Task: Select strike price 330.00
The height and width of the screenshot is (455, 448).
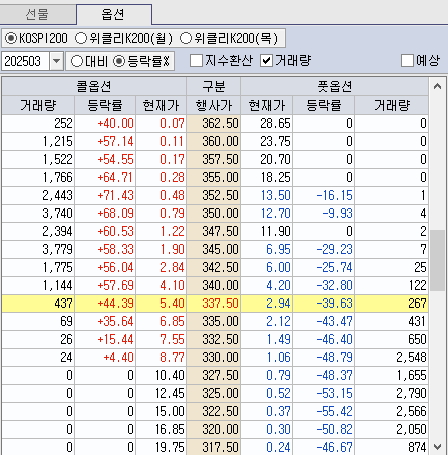Action: tap(214, 357)
